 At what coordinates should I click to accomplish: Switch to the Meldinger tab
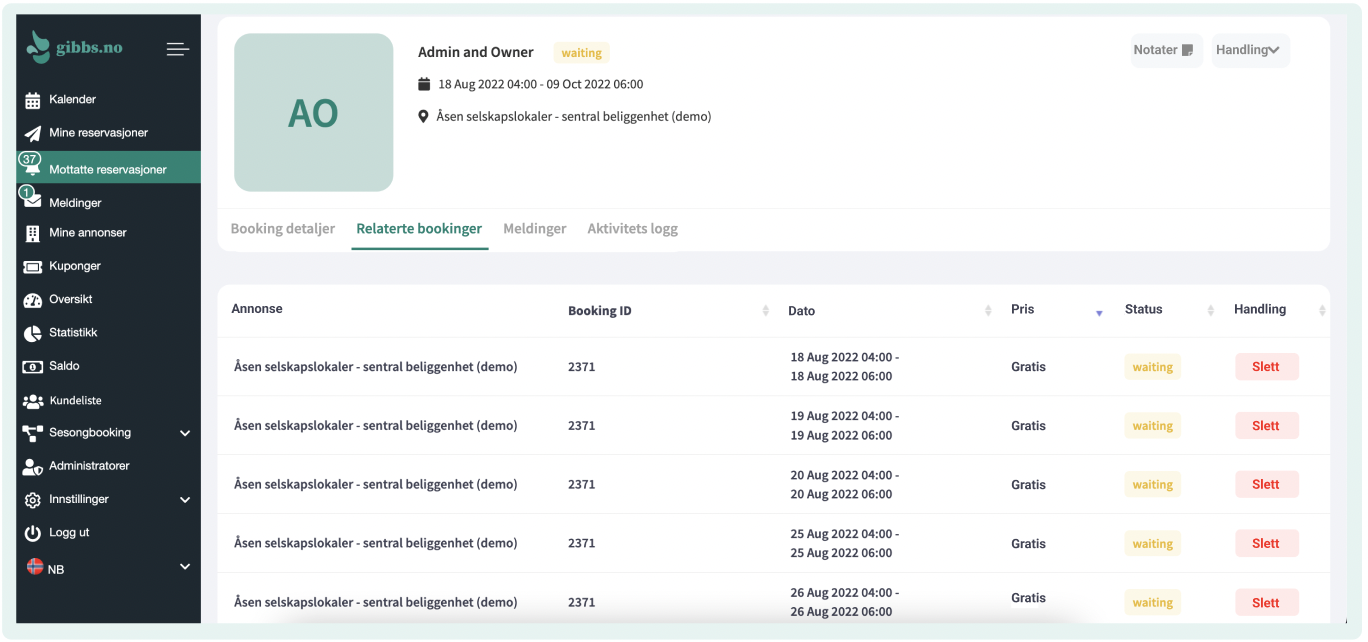[x=535, y=229]
